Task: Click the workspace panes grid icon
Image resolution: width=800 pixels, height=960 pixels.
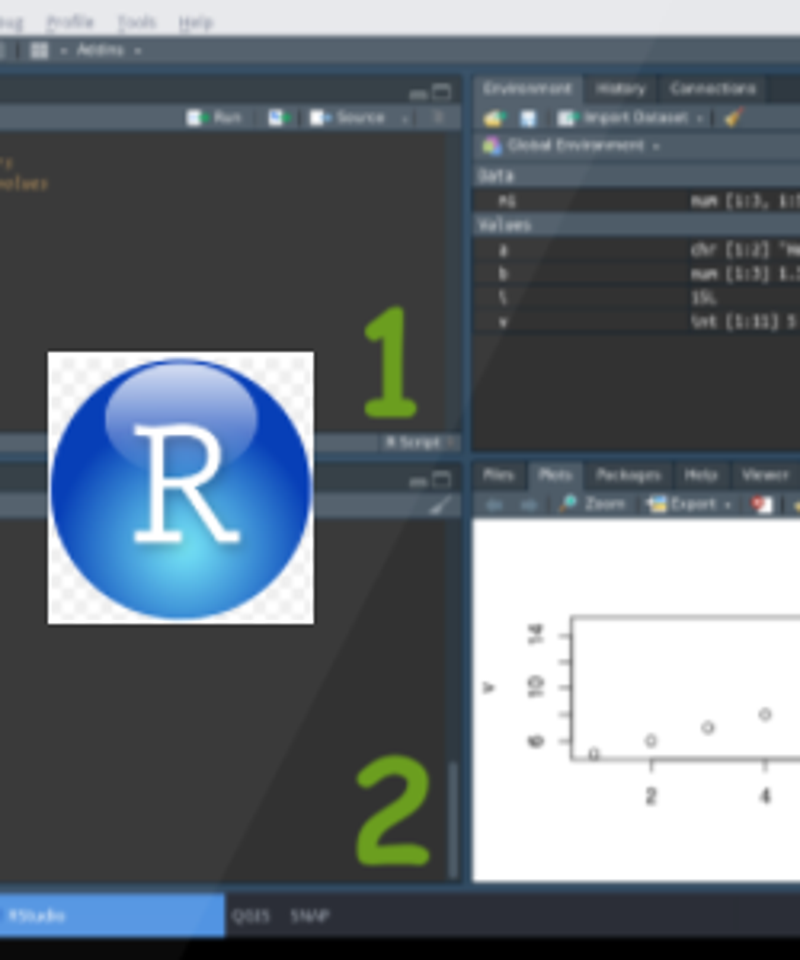Action: click(39, 51)
